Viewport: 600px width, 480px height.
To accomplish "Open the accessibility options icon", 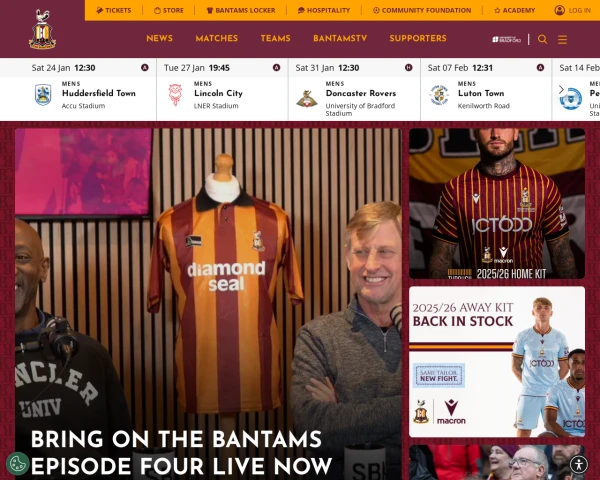I will point(579,465).
